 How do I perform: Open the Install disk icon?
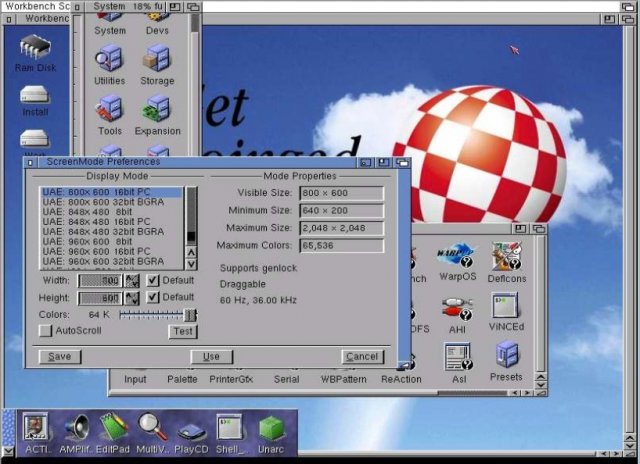click(35, 101)
